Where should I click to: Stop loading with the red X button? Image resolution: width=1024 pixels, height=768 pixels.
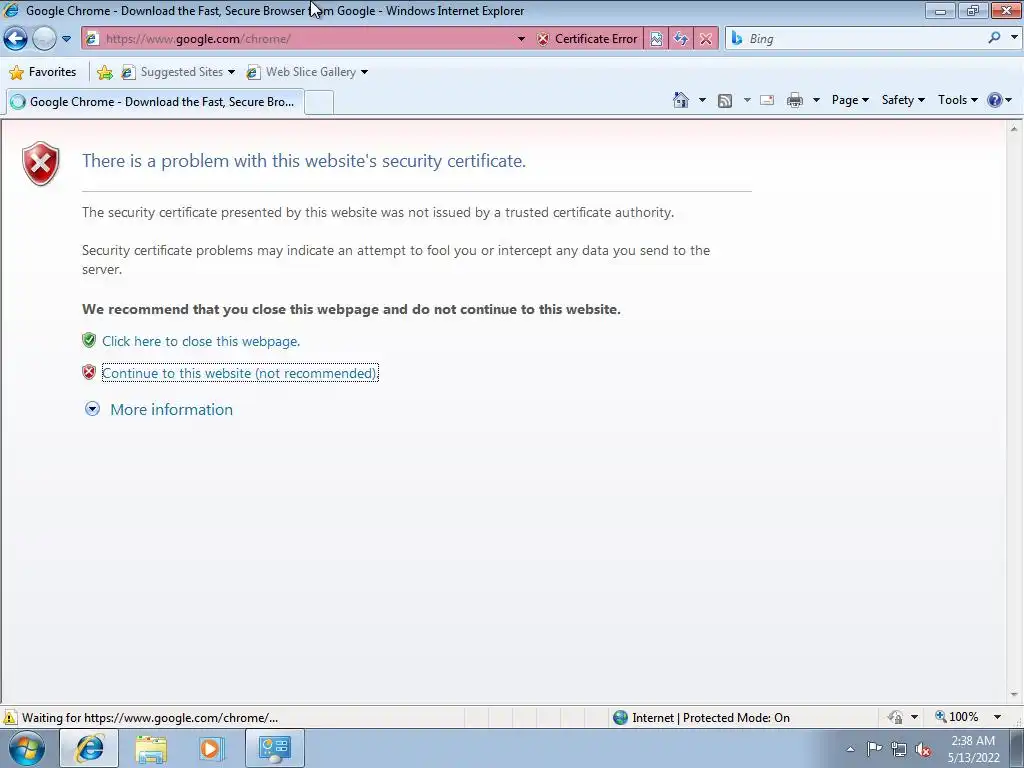pyautogui.click(x=706, y=39)
